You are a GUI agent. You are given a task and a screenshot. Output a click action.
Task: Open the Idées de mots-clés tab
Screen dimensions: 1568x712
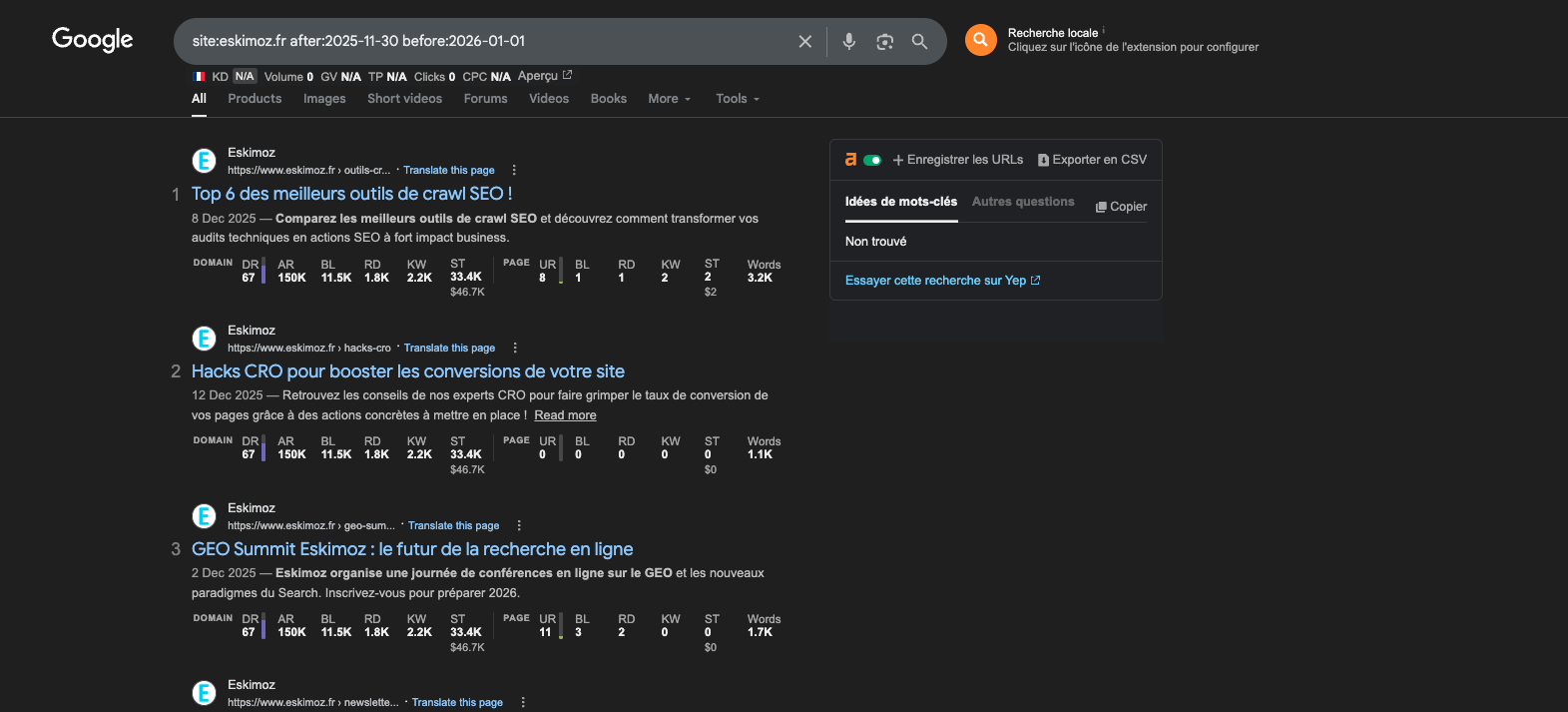click(901, 202)
